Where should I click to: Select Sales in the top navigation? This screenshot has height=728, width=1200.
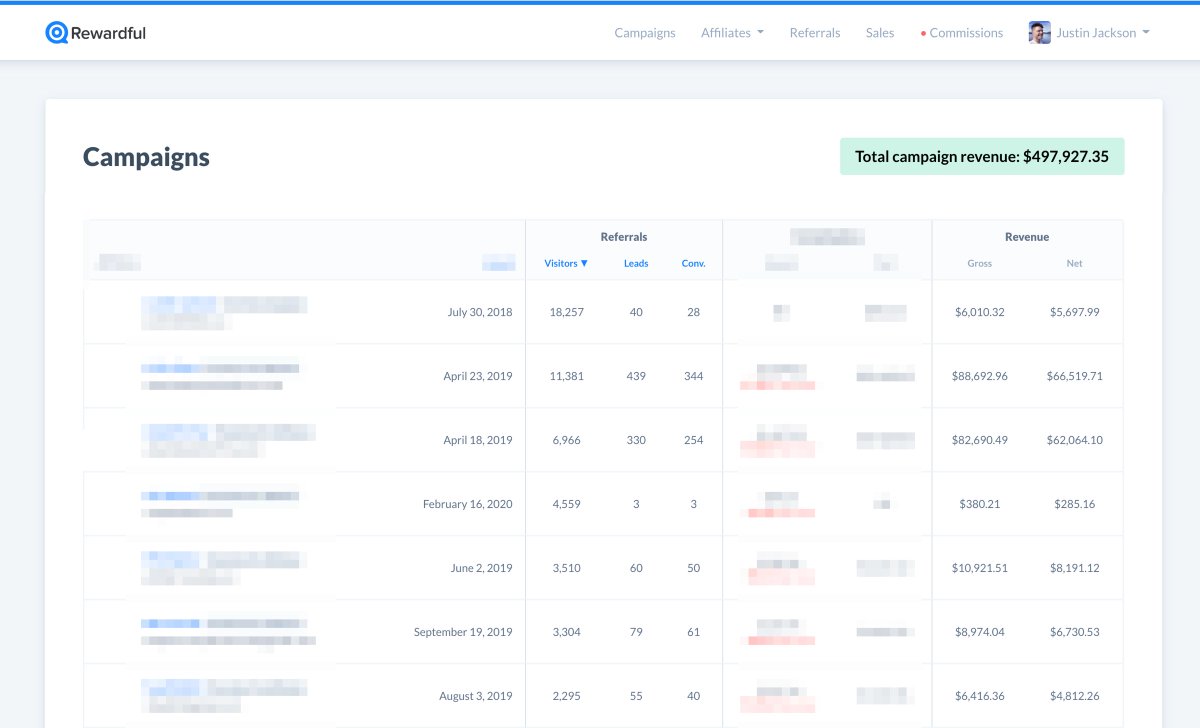pos(880,33)
